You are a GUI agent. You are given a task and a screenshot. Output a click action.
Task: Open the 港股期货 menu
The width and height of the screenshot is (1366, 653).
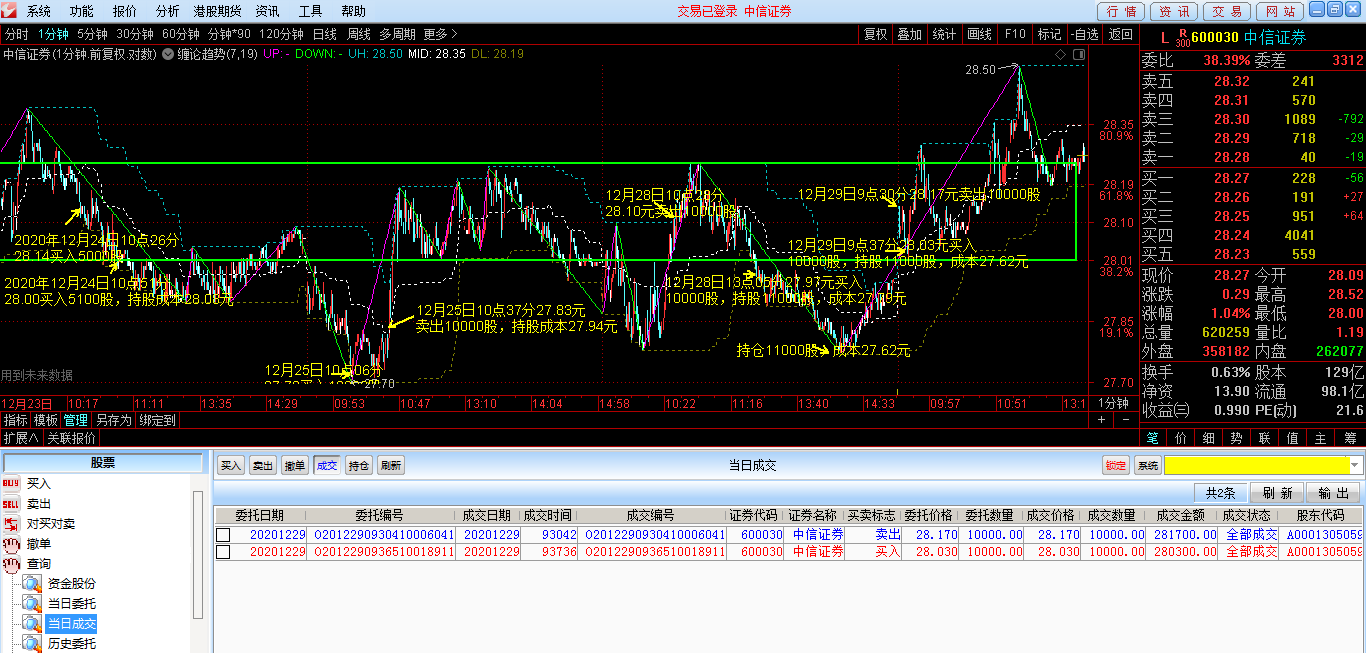[217, 11]
